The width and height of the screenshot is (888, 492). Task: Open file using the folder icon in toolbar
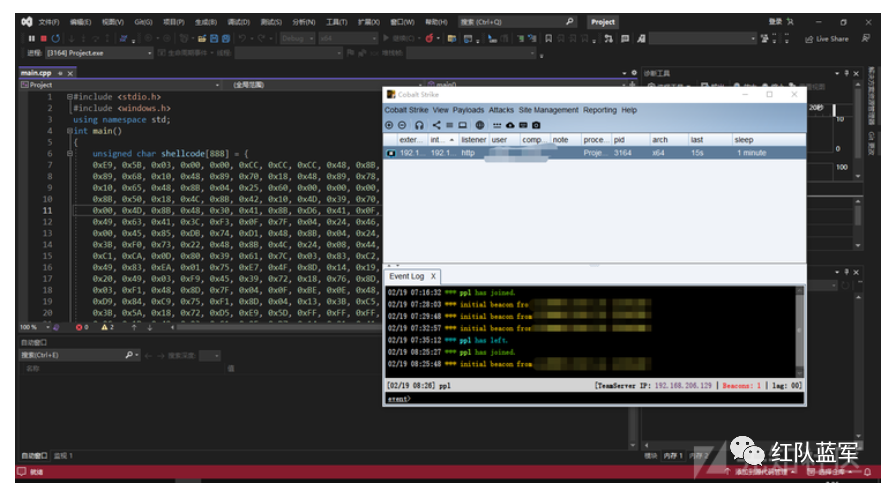click(x=202, y=38)
